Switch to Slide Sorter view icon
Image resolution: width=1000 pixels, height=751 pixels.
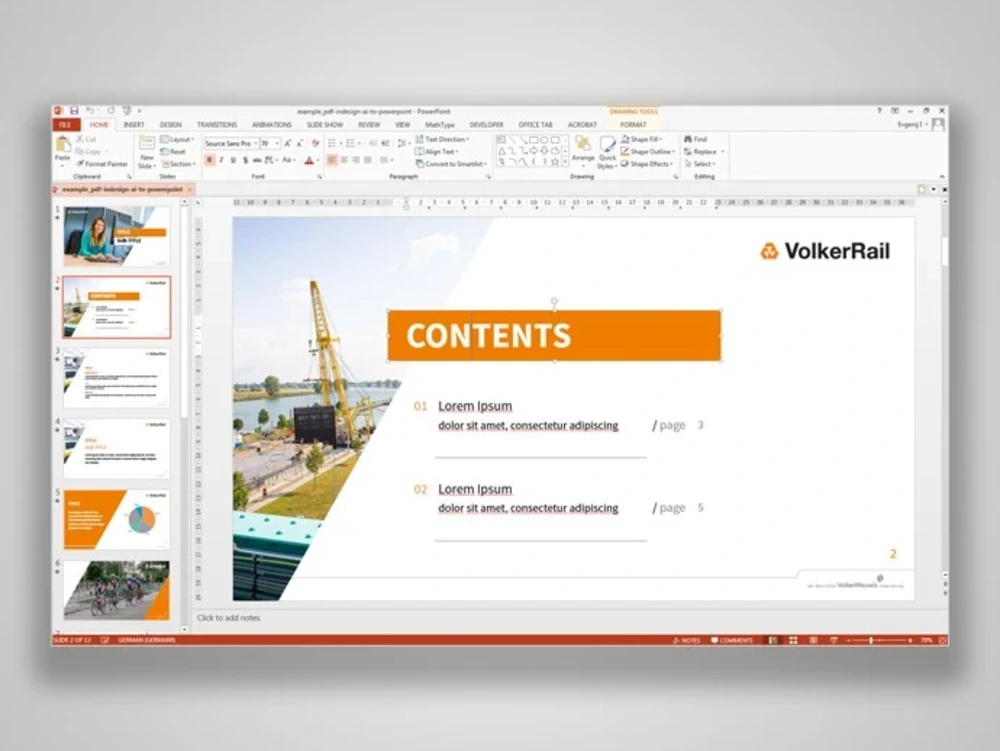tap(793, 640)
